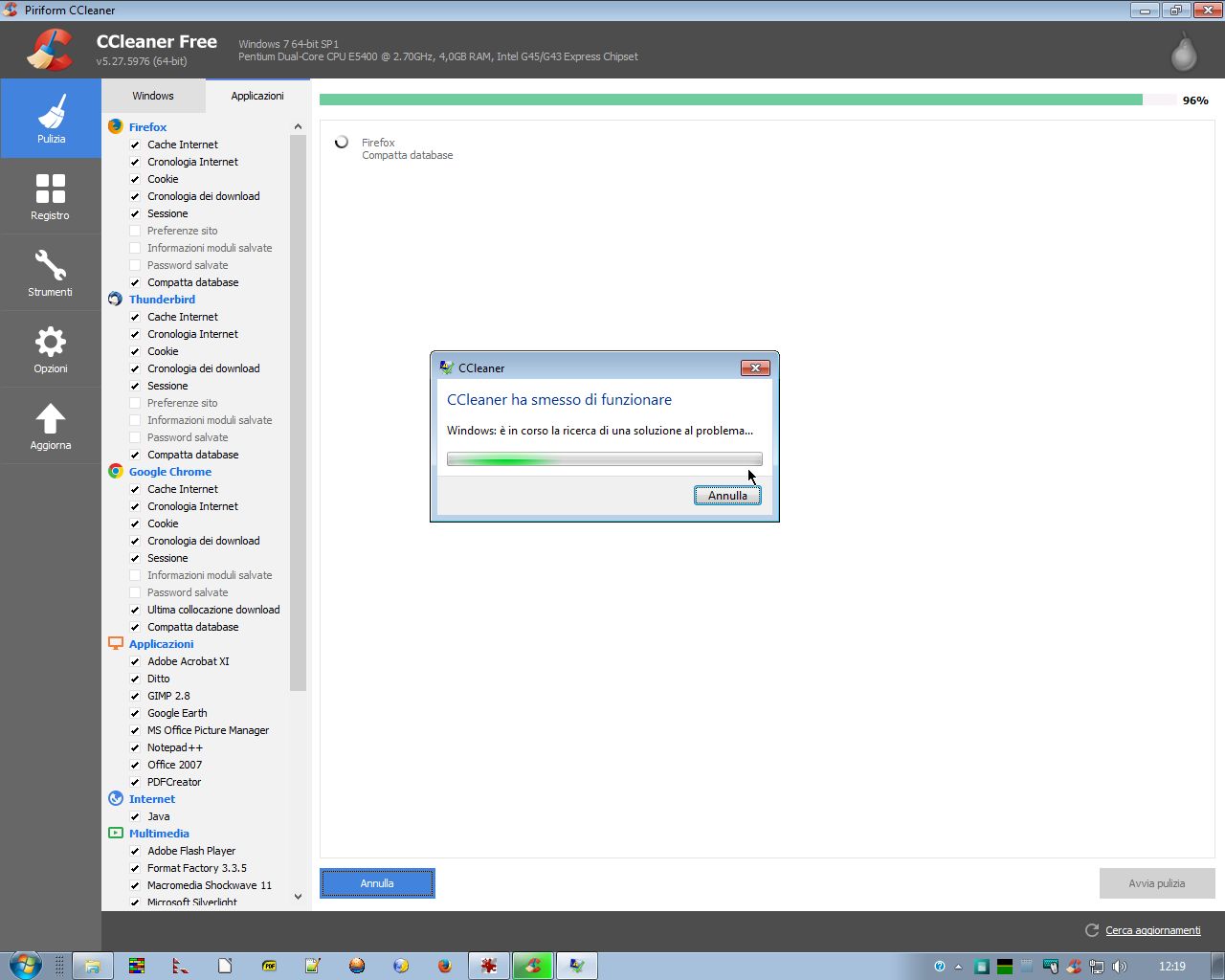Image resolution: width=1225 pixels, height=980 pixels.
Task: Click the cleaning progress bar at 96%
Action: pyautogui.click(x=746, y=100)
